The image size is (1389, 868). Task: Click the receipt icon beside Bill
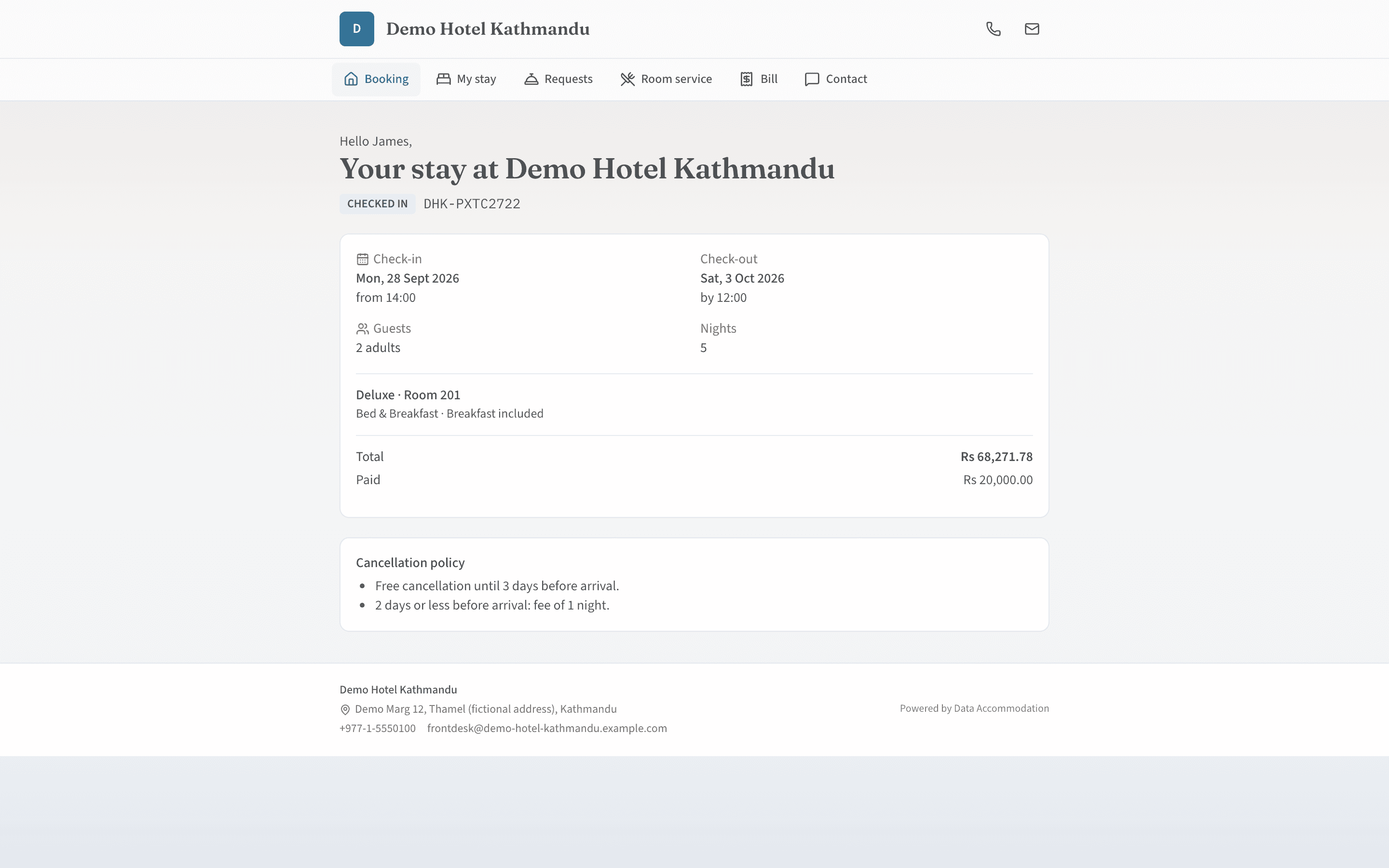click(x=746, y=79)
